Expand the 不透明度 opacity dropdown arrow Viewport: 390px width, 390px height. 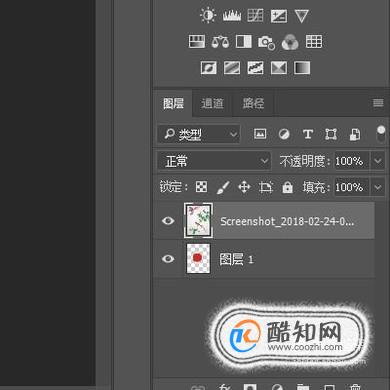378,161
